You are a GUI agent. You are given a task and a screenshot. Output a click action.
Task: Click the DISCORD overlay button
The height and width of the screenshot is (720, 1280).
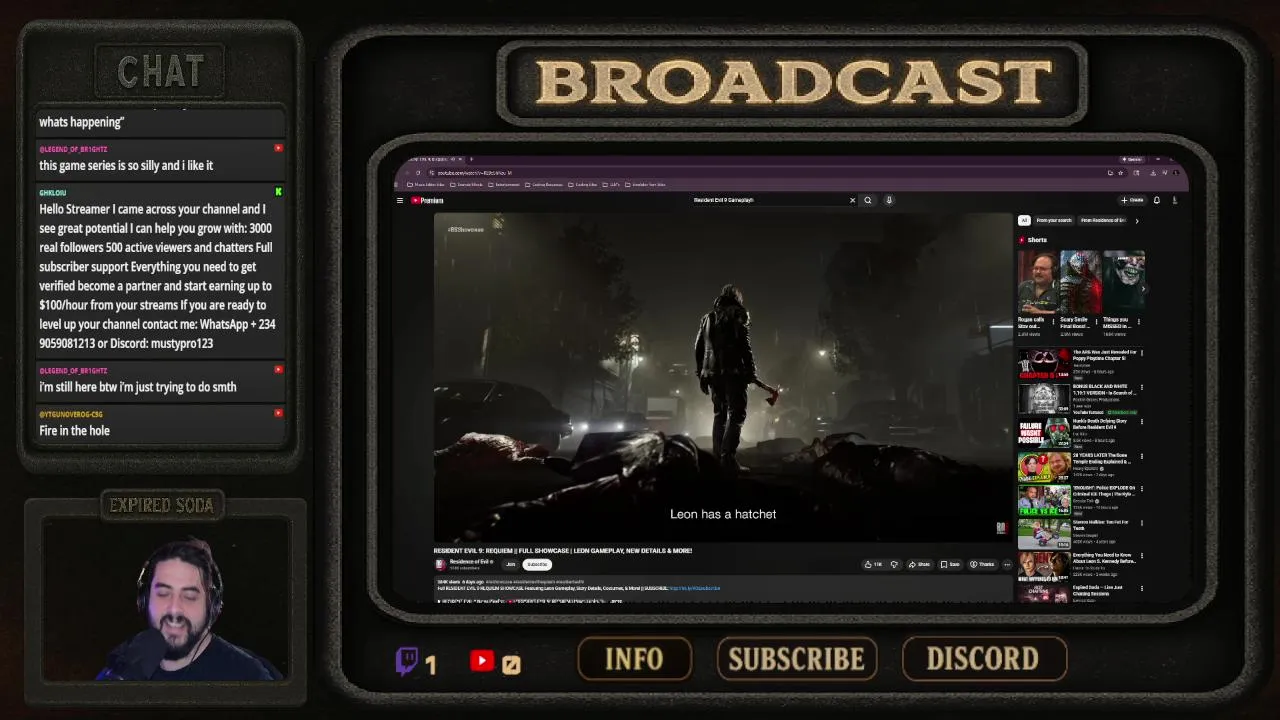tap(983, 659)
